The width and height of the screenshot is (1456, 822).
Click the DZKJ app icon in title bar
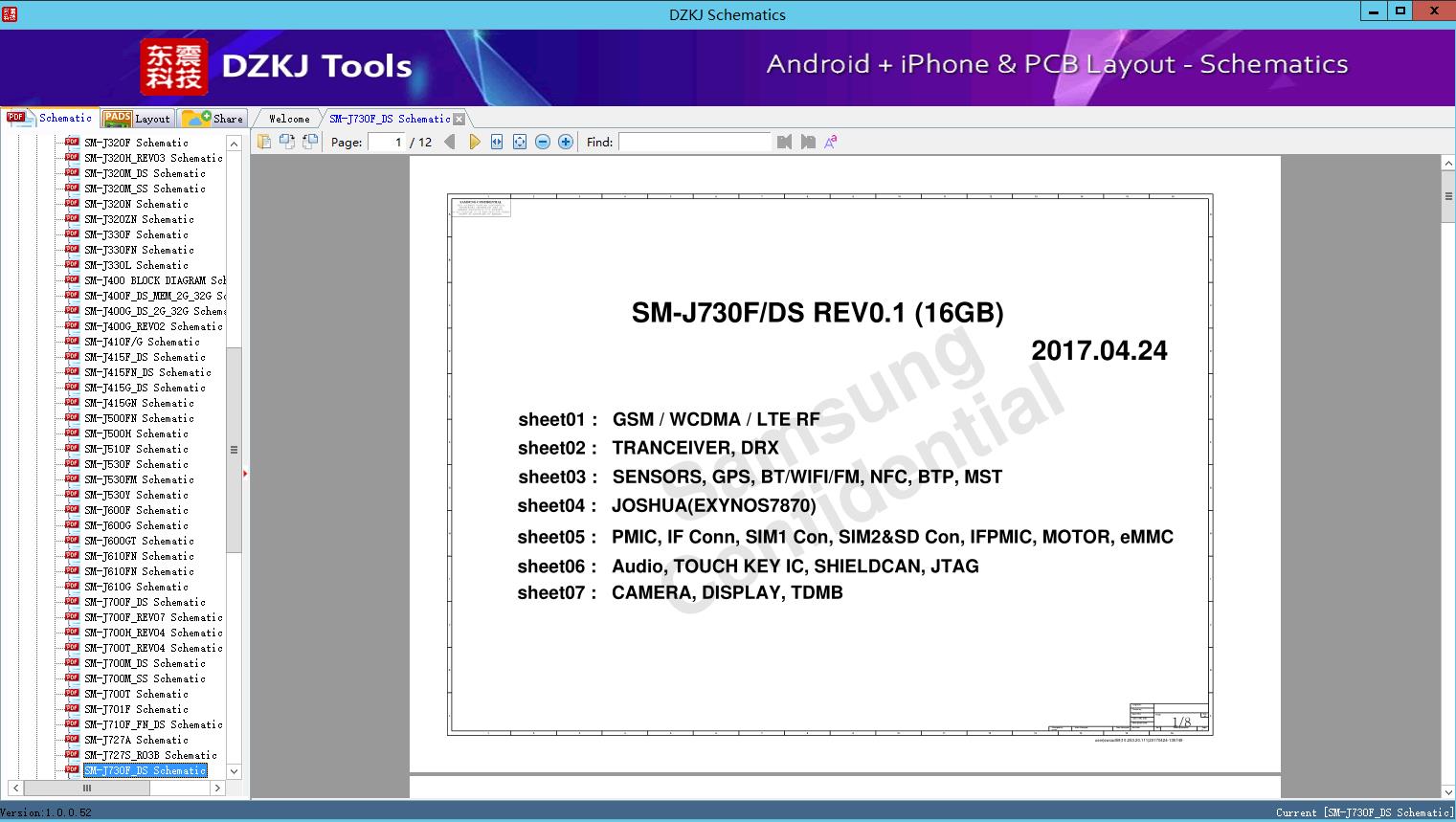click(10, 13)
